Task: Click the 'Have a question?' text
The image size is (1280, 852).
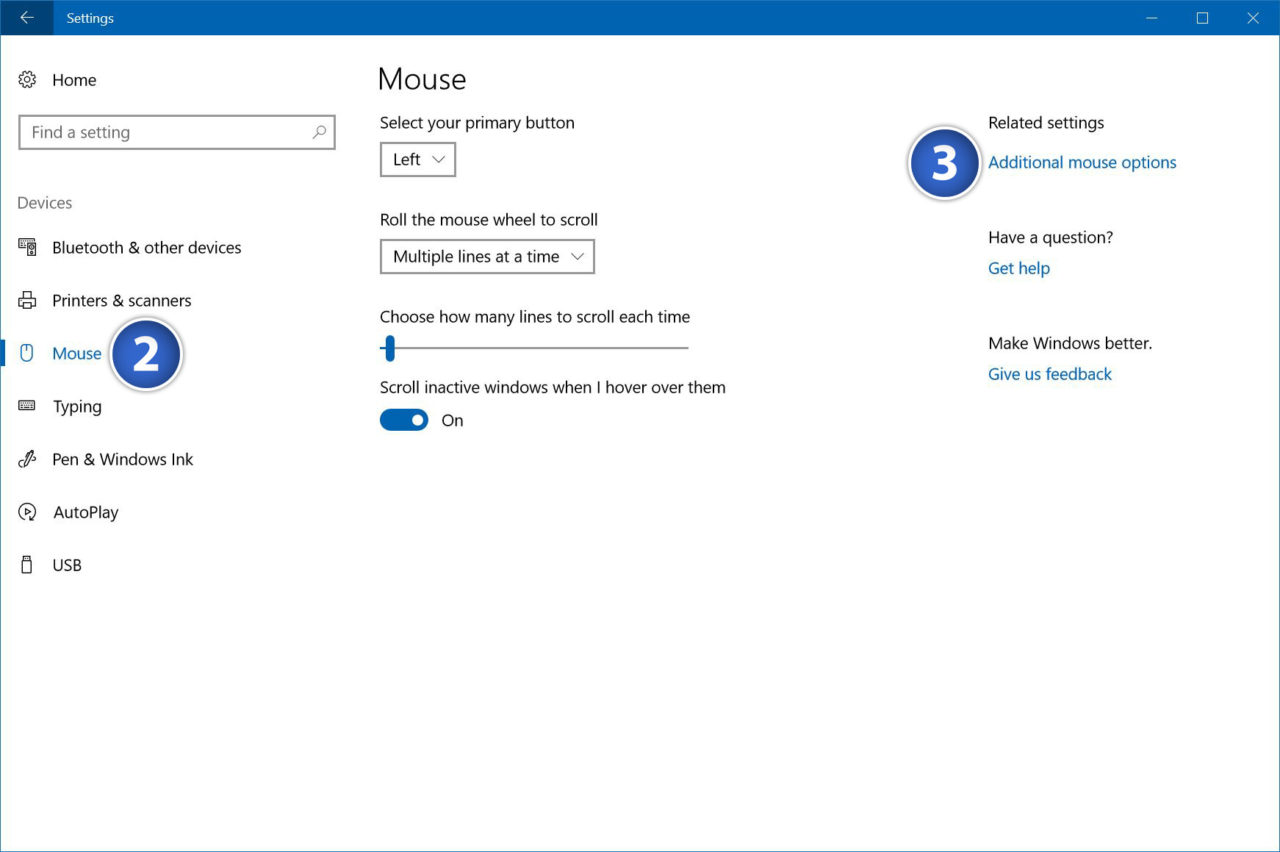Action: [1050, 237]
